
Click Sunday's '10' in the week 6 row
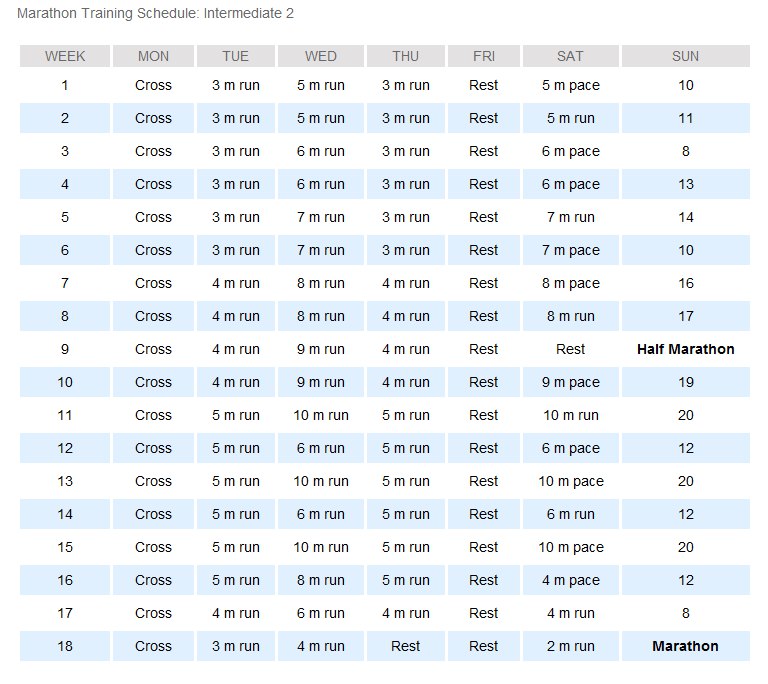click(x=686, y=250)
